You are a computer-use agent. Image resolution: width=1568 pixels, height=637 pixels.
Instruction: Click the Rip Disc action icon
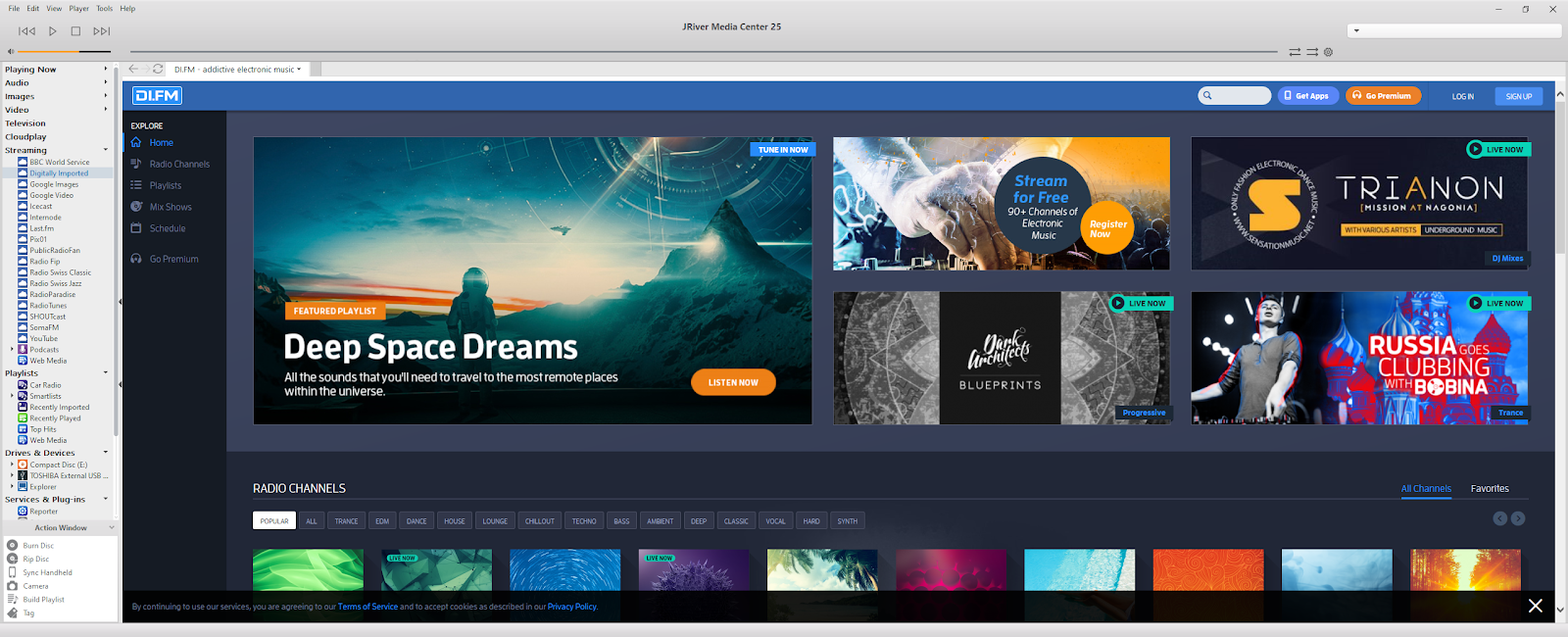(13, 559)
